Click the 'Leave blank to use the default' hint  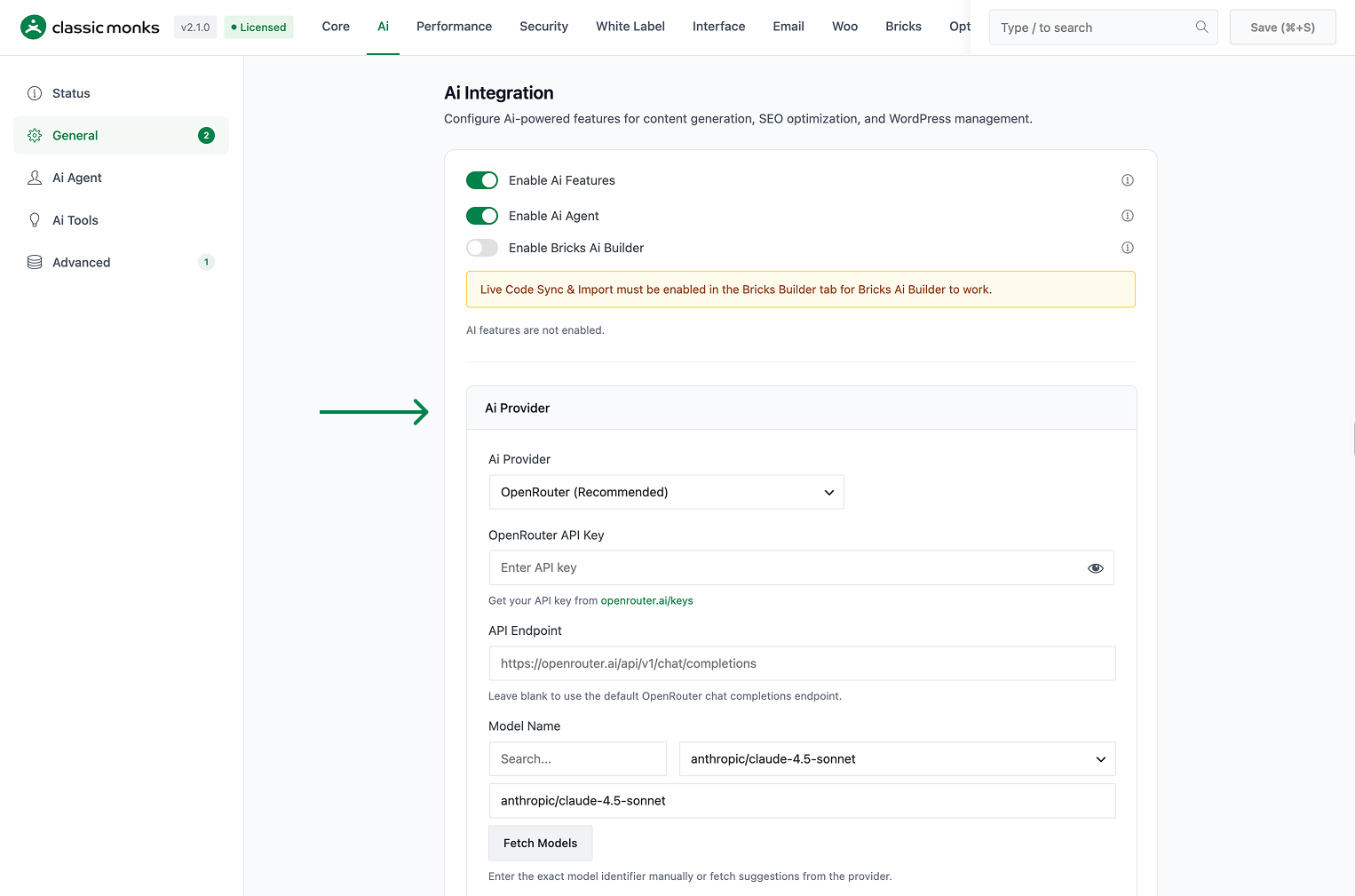tap(664, 696)
